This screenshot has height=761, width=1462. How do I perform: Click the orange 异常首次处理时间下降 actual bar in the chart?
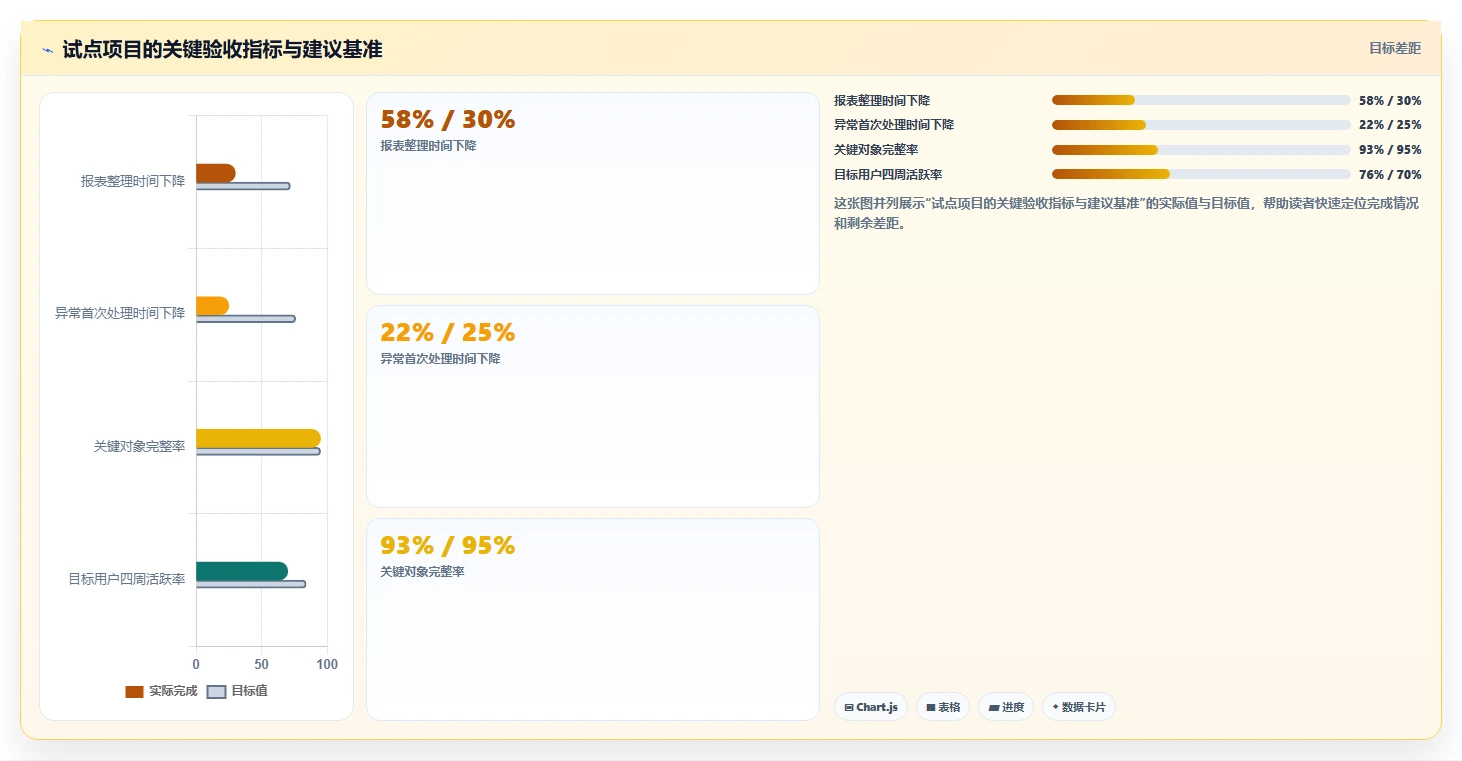point(212,306)
